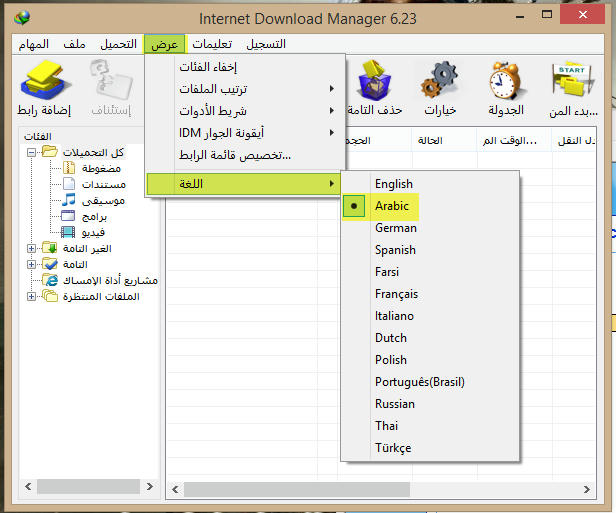
Task: Click the Size column header (الحجم)
Action: [378, 140]
